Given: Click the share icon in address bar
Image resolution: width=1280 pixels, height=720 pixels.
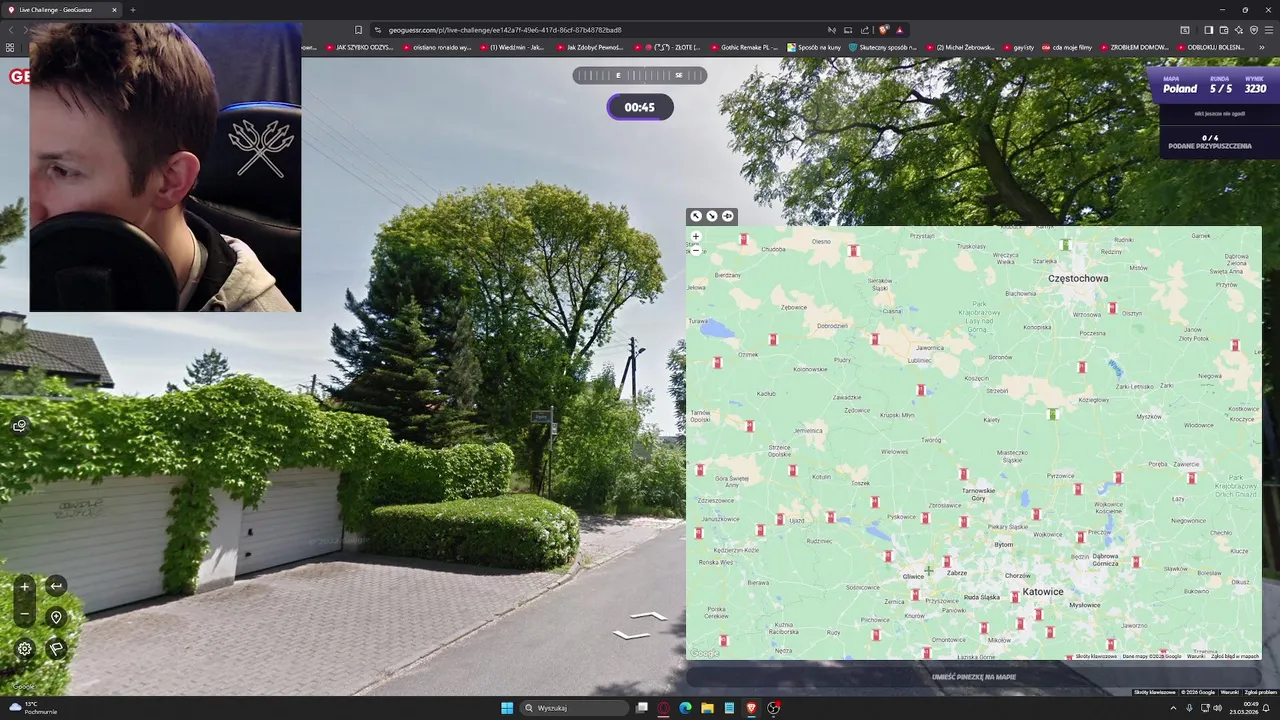Looking at the screenshot, I should (x=865, y=30).
